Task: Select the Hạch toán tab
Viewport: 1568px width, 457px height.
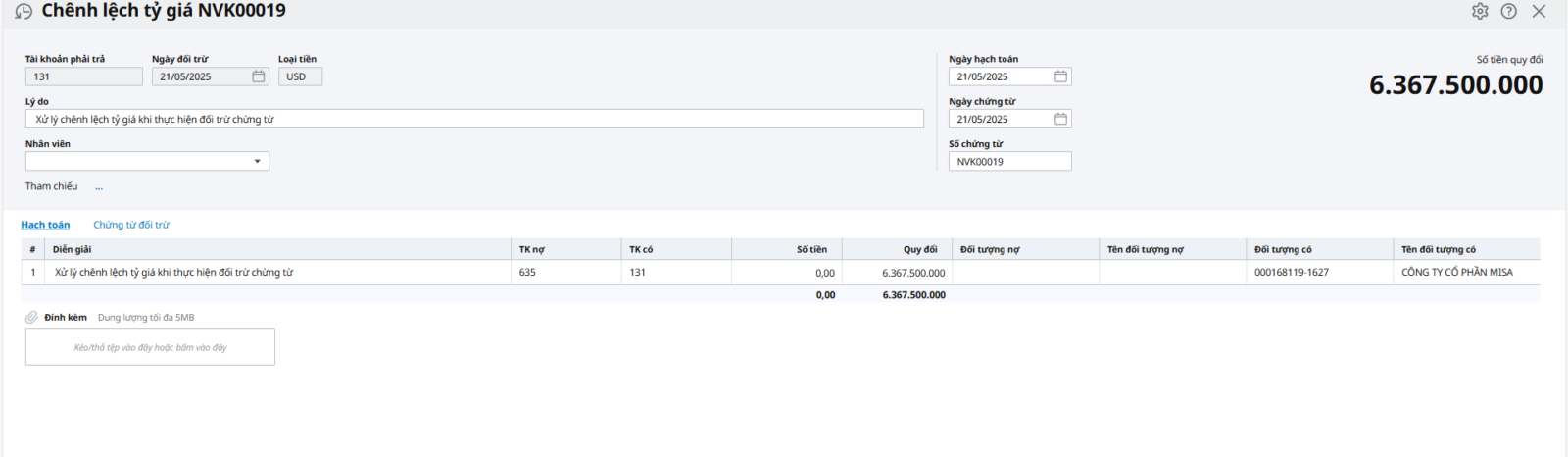Action: tap(45, 225)
